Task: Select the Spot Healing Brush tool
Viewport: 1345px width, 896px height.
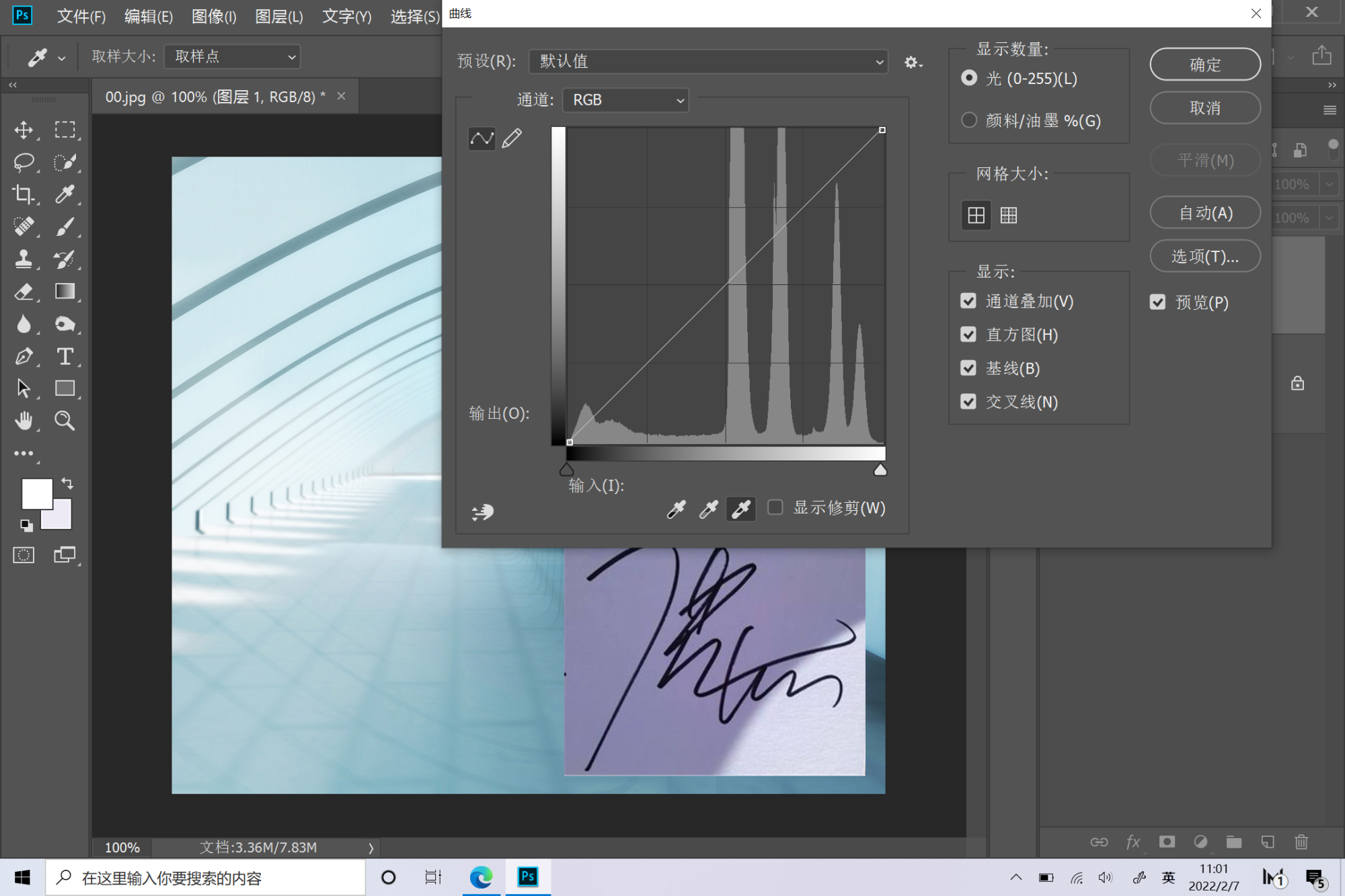Action: (x=24, y=227)
